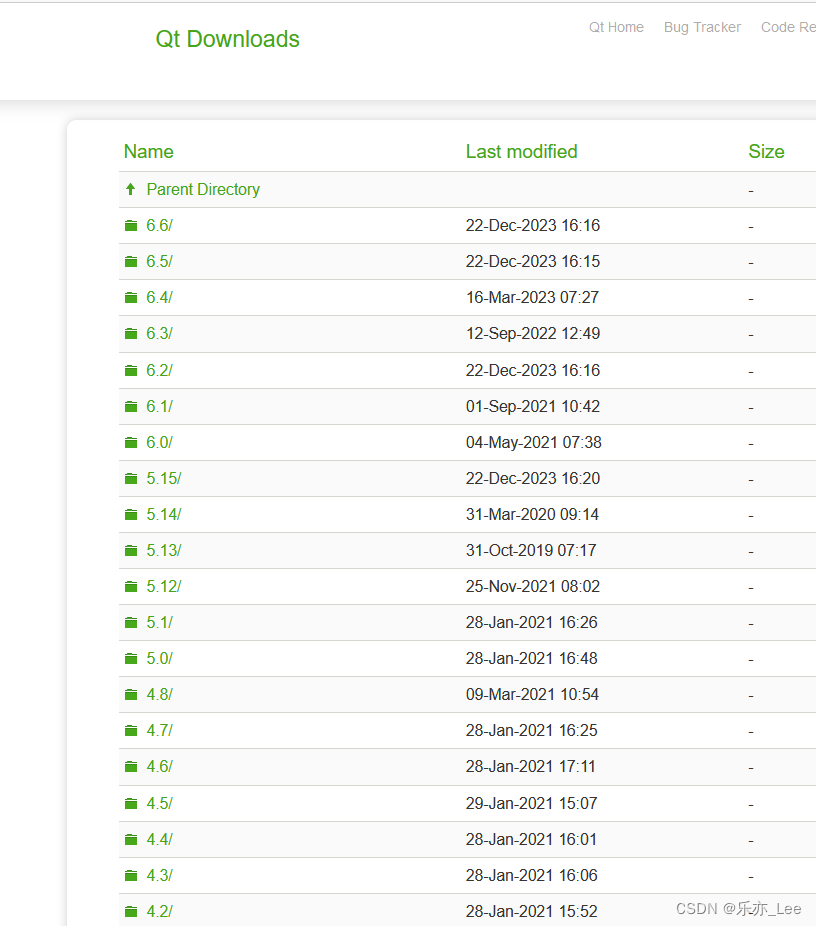
Task: Click the folder icon beside 6.5/
Action: (x=131, y=262)
